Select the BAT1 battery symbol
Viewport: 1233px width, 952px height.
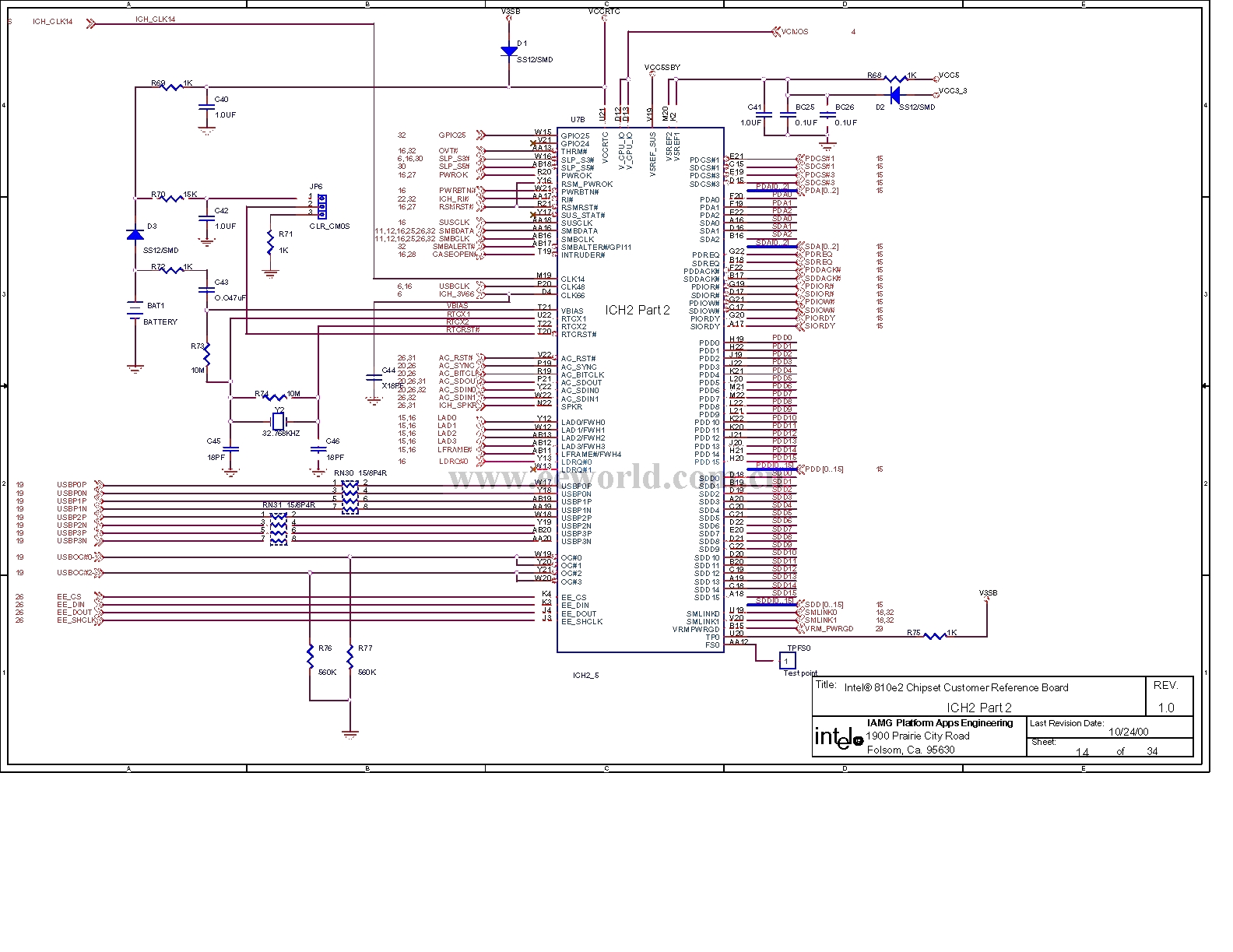point(135,311)
